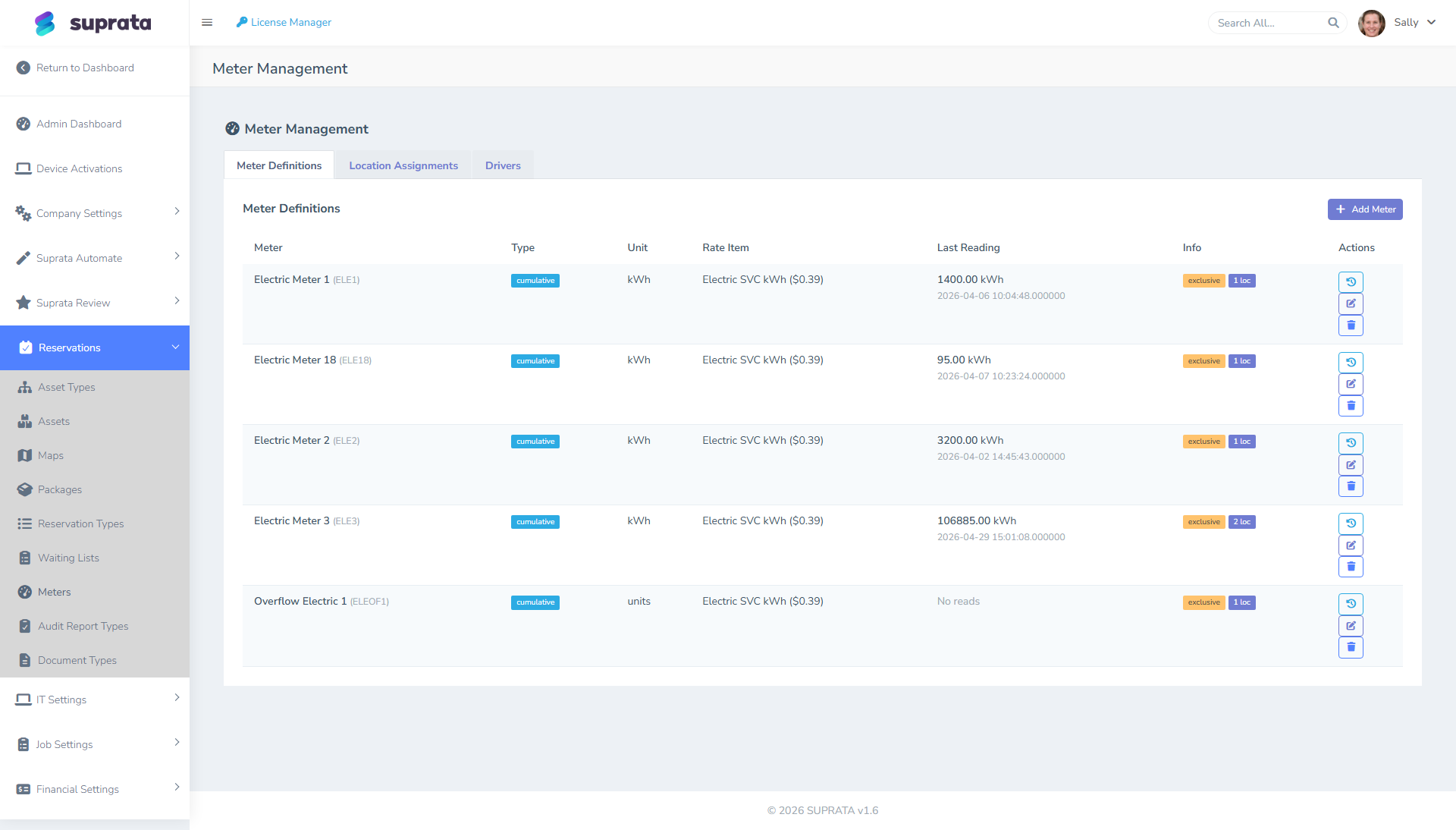Screen dimensions: 1456x830
Task: Click the 1 loc badge on Overflow Electric 1
Action: point(1241,602)
